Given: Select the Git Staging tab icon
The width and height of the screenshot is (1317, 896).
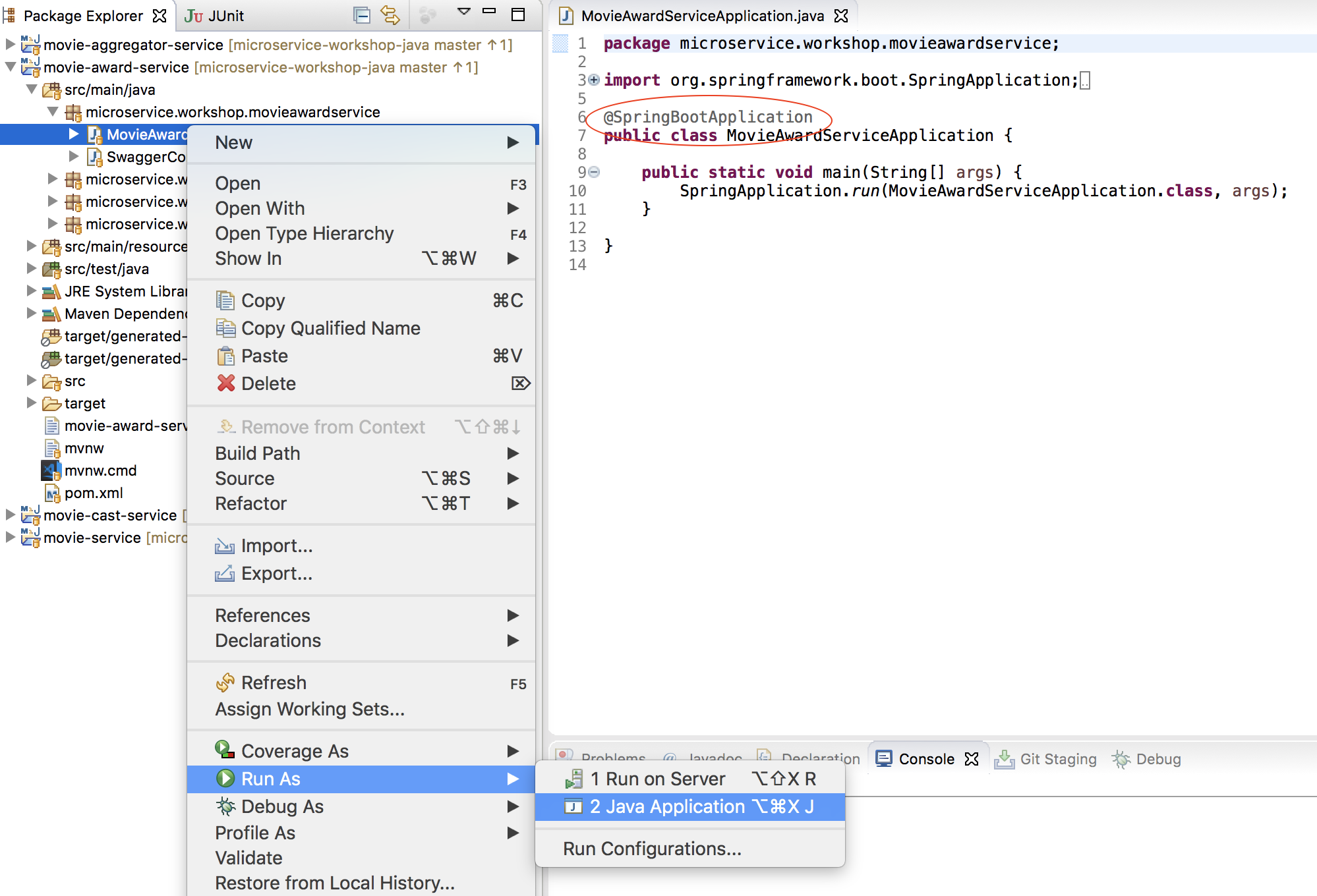Looking at the screenshot, I should [1002, 759].
